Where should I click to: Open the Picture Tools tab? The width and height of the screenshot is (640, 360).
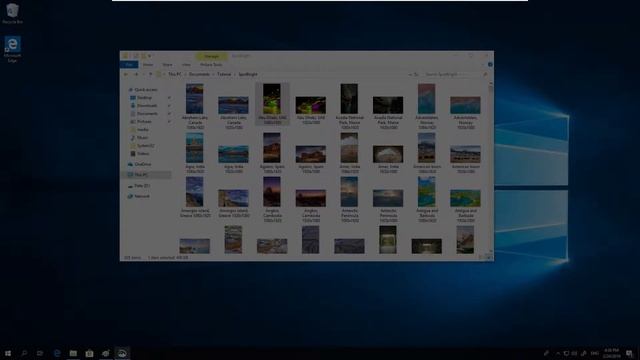[x=211, y=64]
